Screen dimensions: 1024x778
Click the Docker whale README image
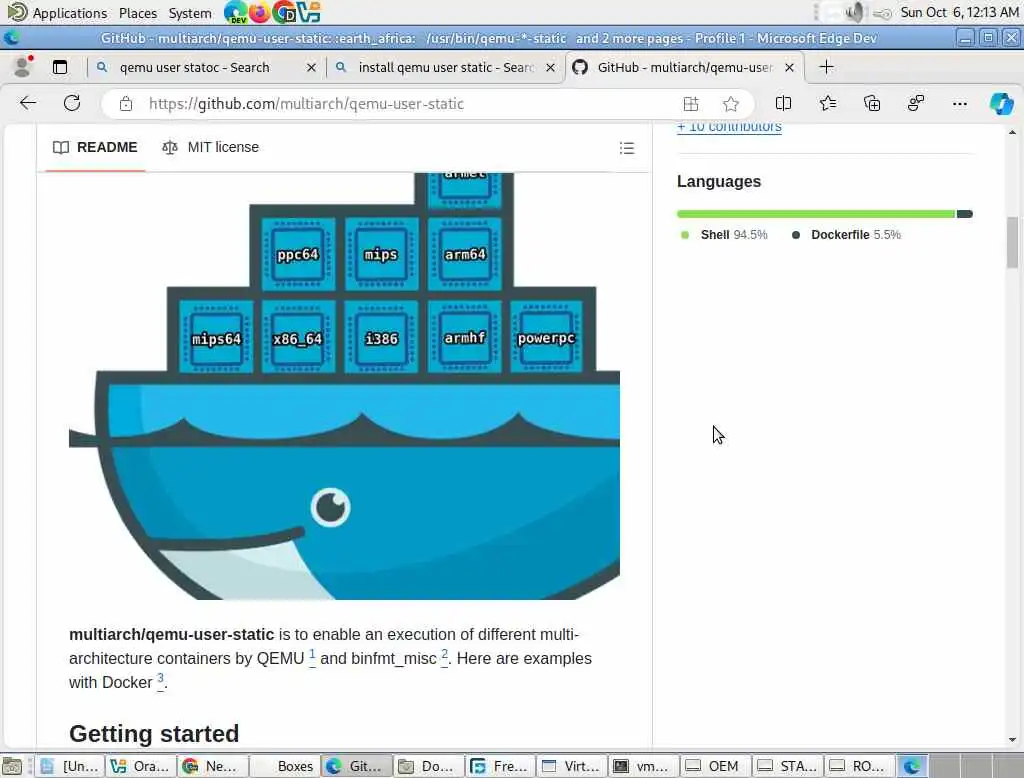(344, 385)
